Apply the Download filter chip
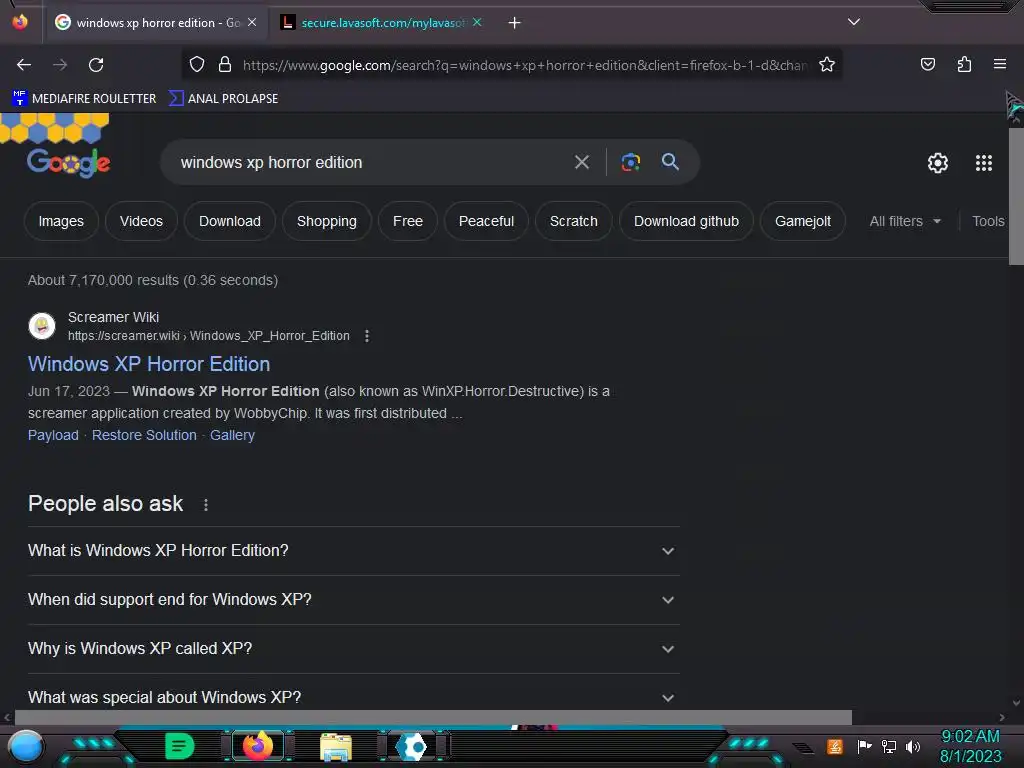Image resolution: width=1024 pixels, height=768 pixels. click(230, 221)
